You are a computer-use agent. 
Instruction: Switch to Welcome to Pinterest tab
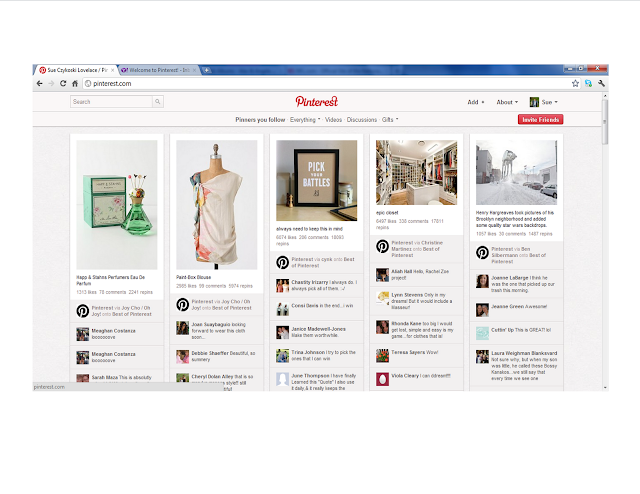158,70
